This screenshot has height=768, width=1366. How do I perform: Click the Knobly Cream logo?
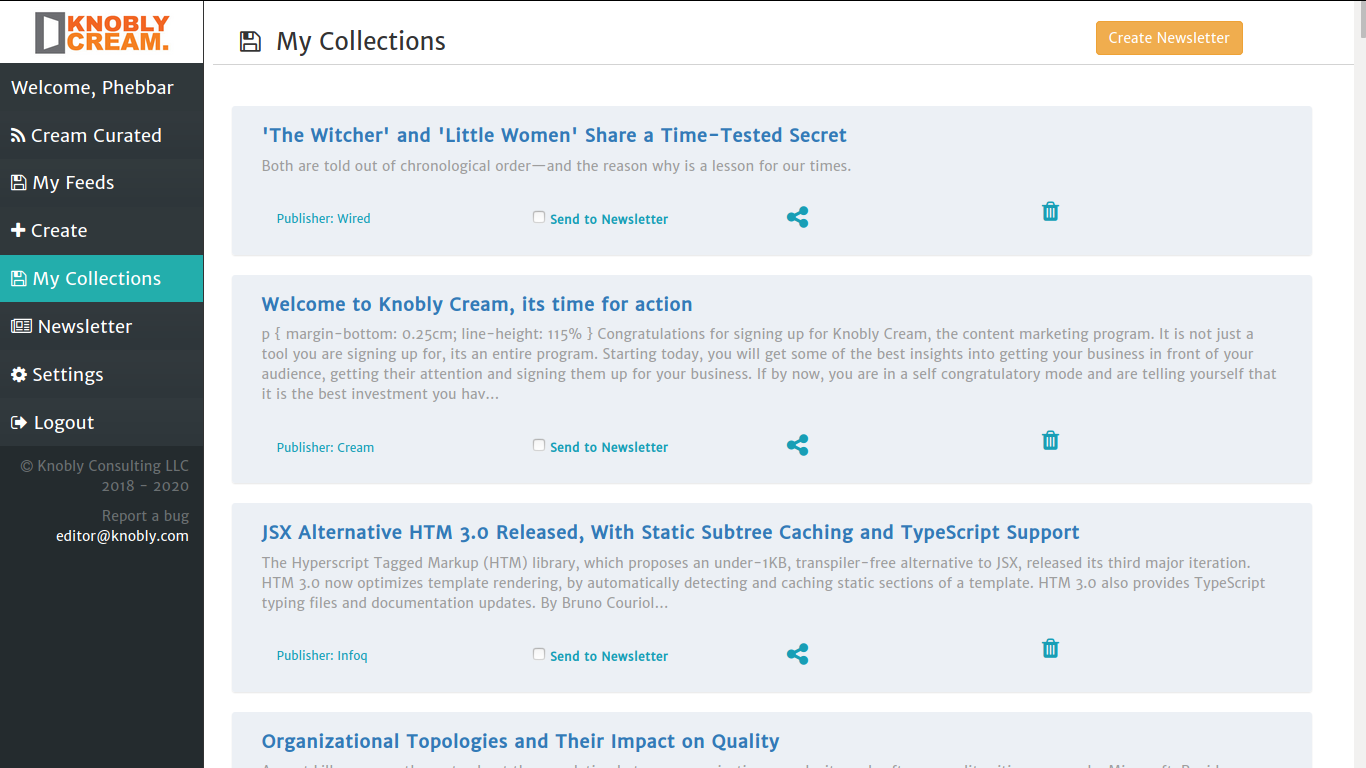tap(102, 32)
